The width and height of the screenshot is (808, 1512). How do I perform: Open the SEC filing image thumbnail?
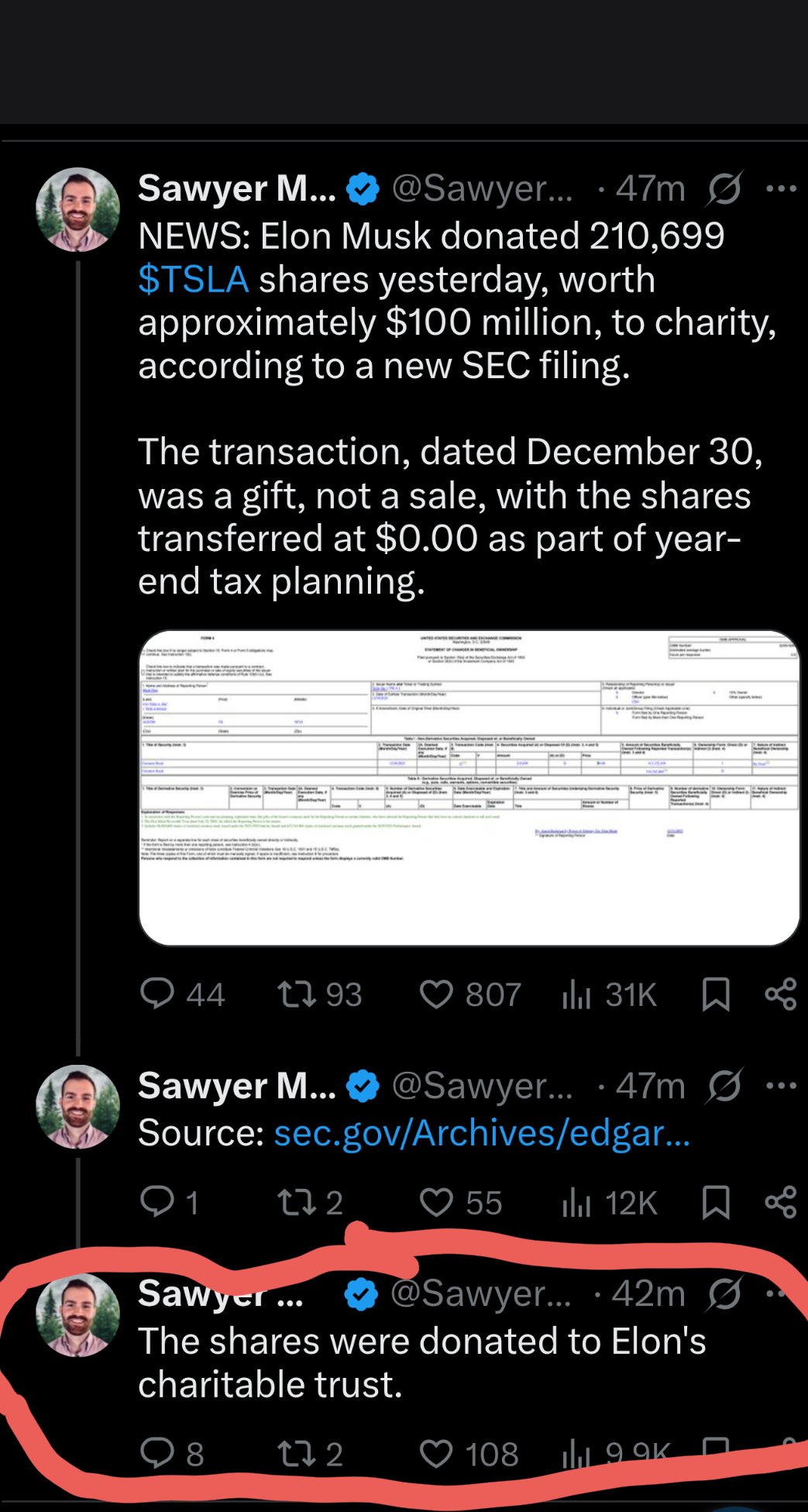pyautogui.click(x=469, y=787)
